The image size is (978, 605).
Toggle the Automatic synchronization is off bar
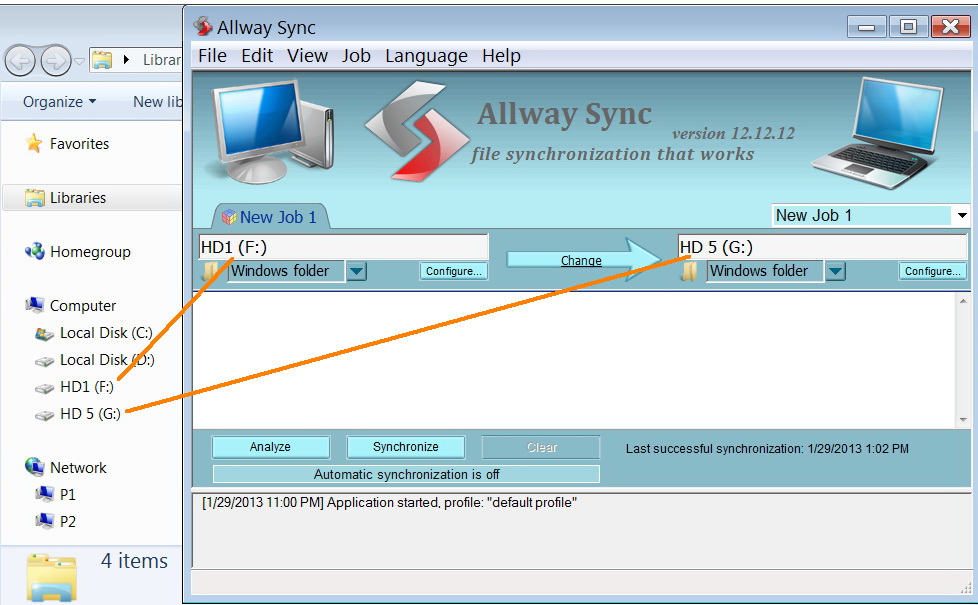(406, 474)
